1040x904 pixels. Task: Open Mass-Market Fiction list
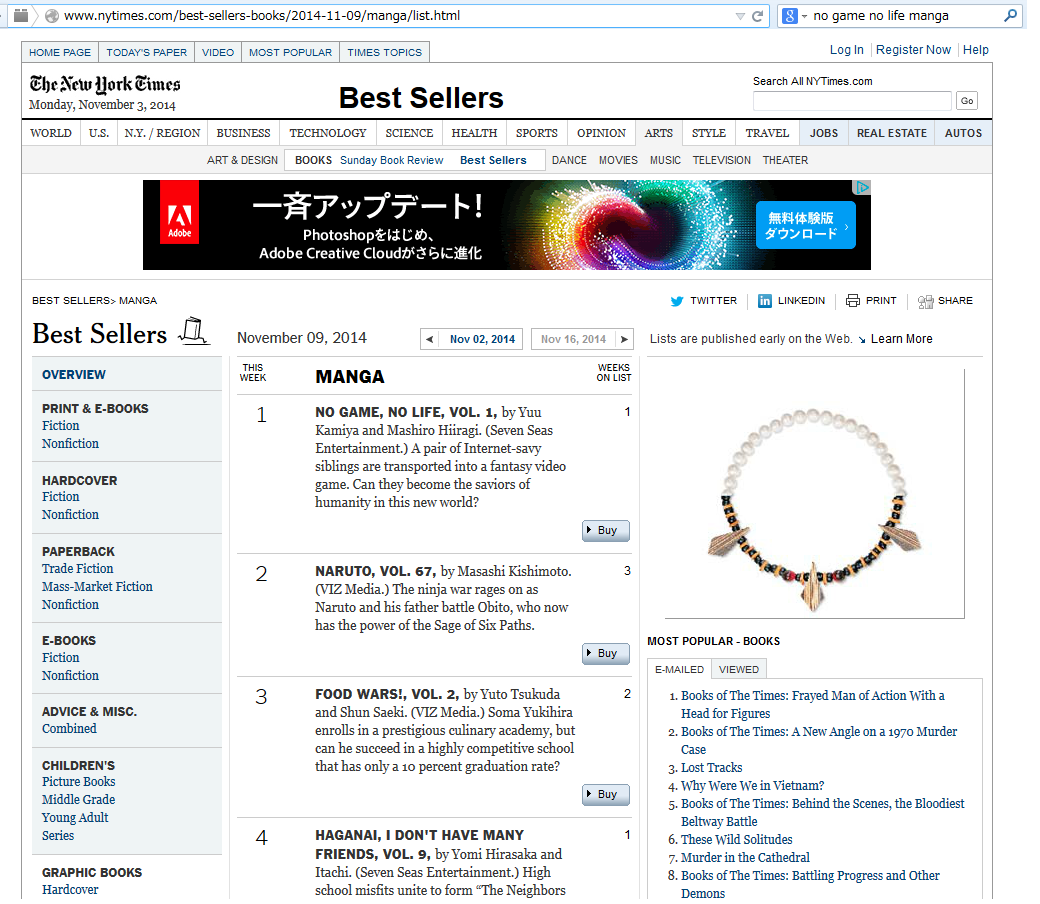[x=97, y=586]
